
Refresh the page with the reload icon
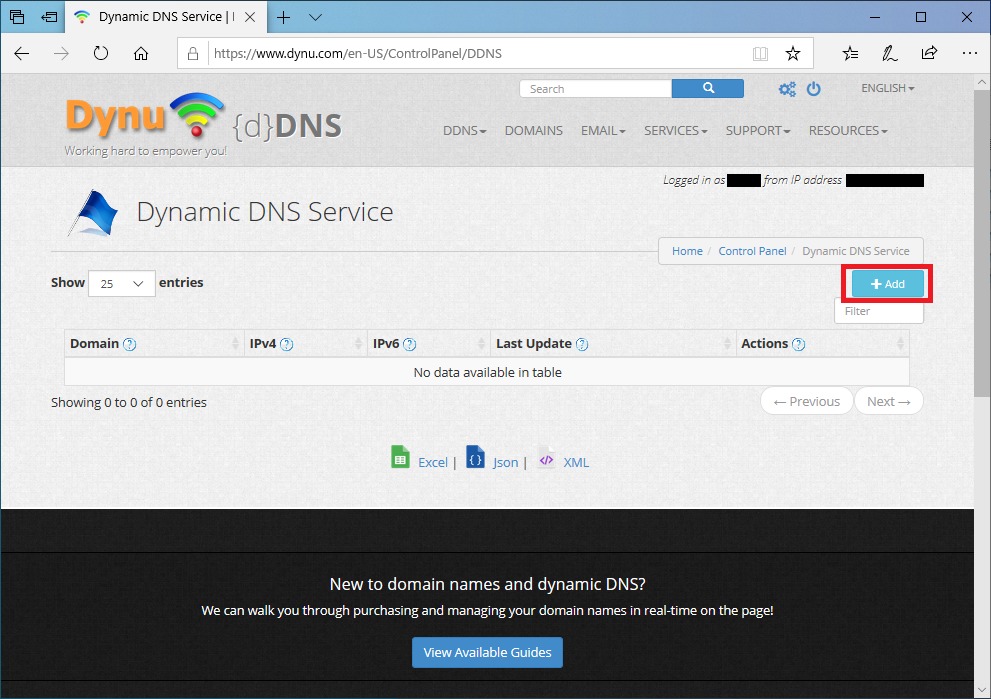[101, 53]
